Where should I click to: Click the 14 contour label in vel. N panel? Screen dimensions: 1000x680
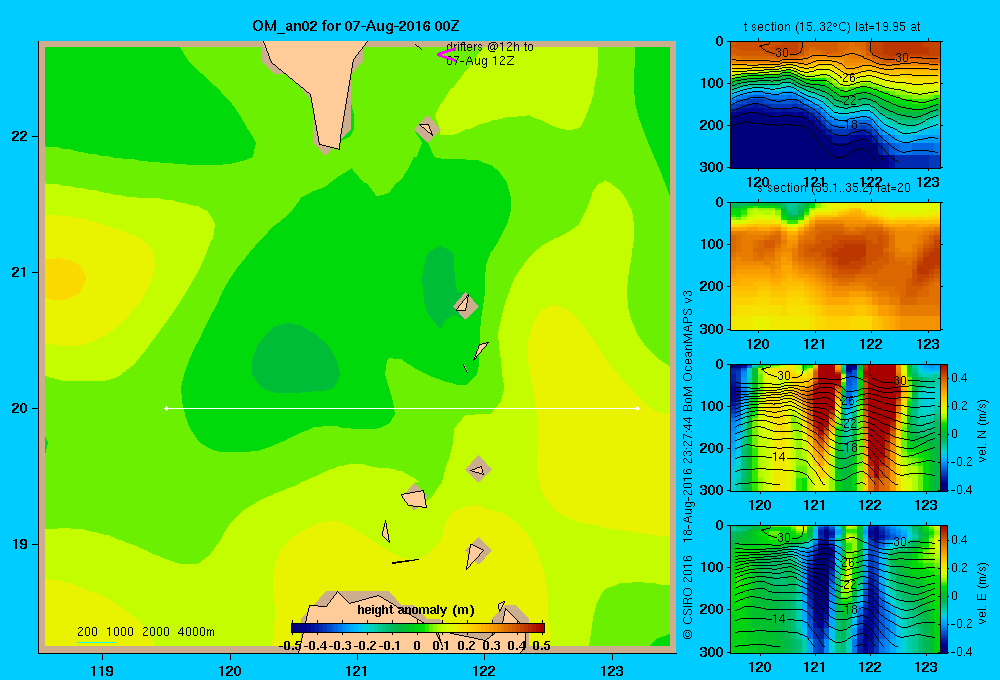[778, 457]
